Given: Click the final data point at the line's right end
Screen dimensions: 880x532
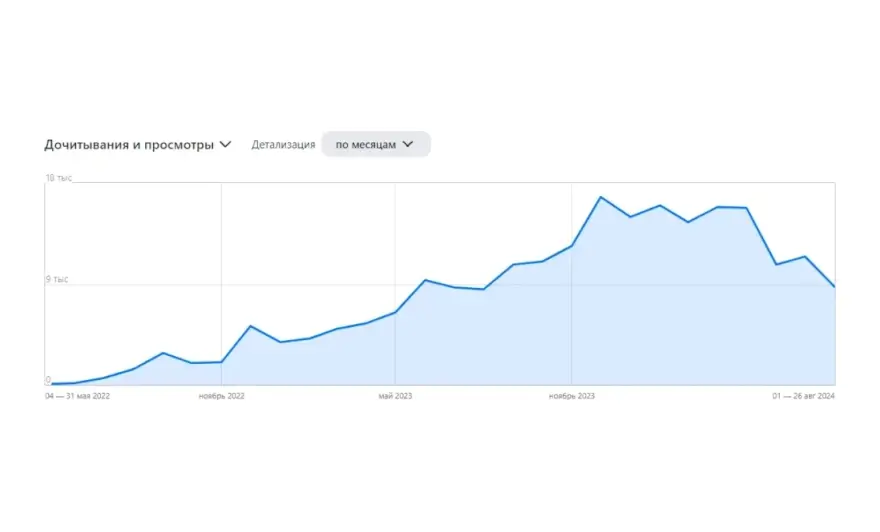Looking at the screenshot, I should click(834, 287).
